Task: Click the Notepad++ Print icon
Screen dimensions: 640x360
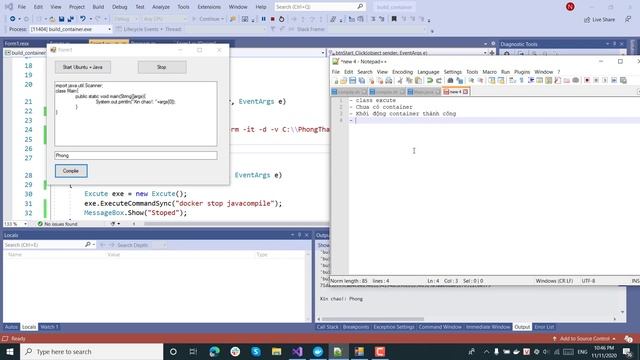Action: point(389,80)
